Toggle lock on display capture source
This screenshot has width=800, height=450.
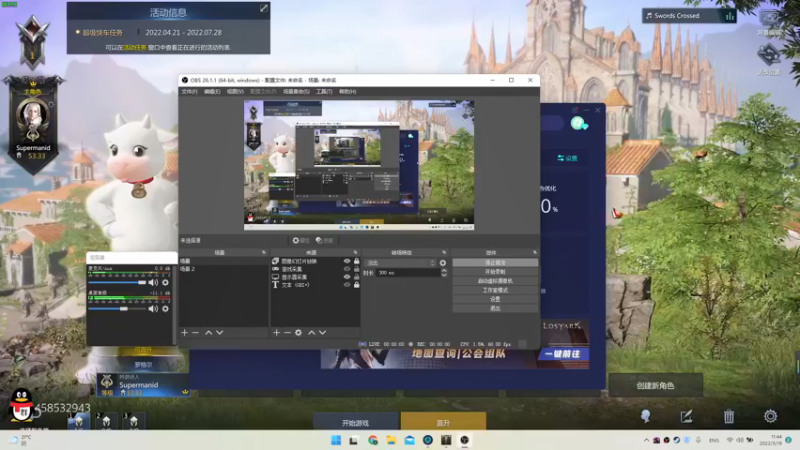(357, 277)
